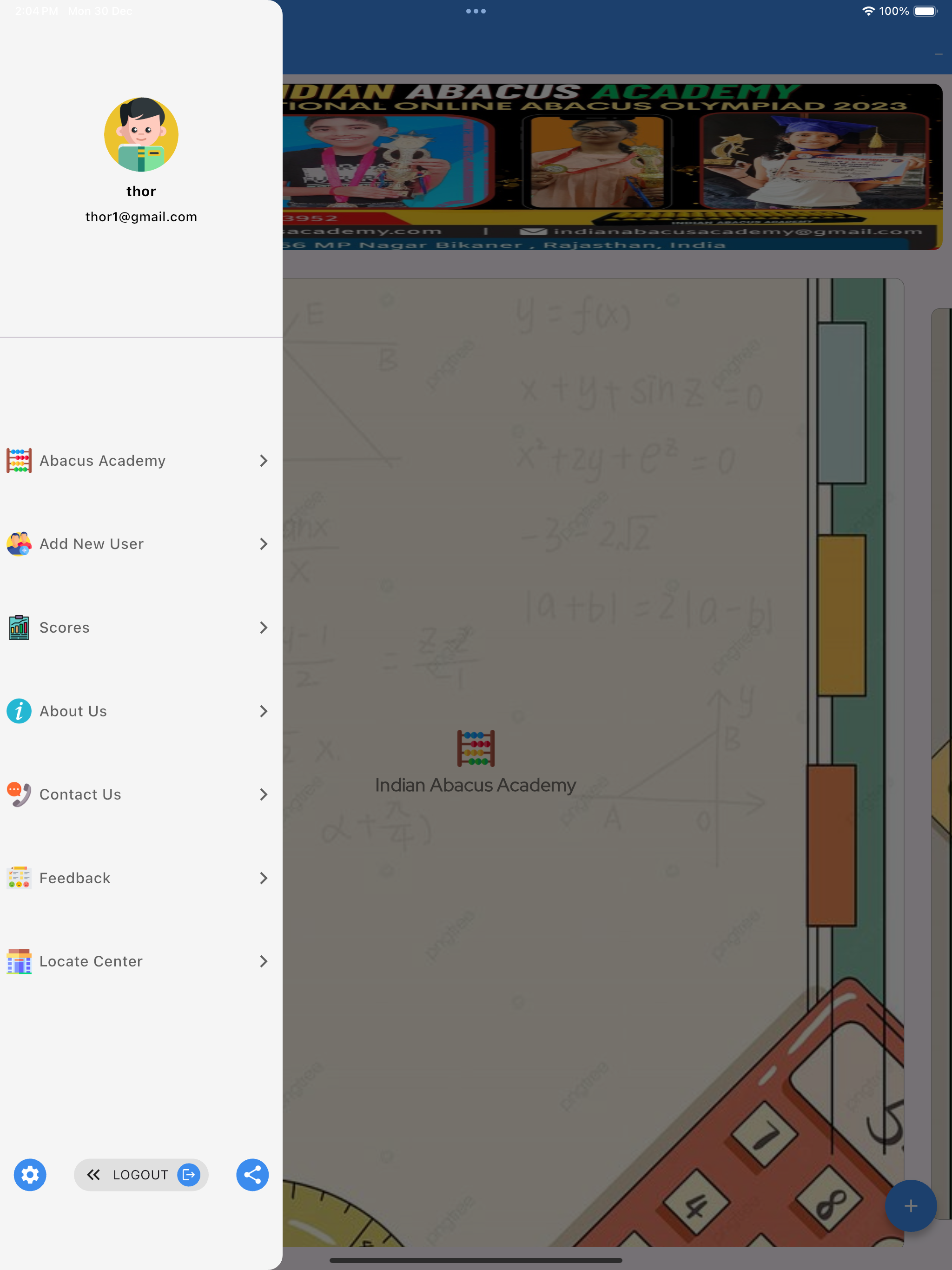The height and width of the screenshot is (1270, 952).
Task: Click the email thor1@gmail.com
Action: pos(141,217)
